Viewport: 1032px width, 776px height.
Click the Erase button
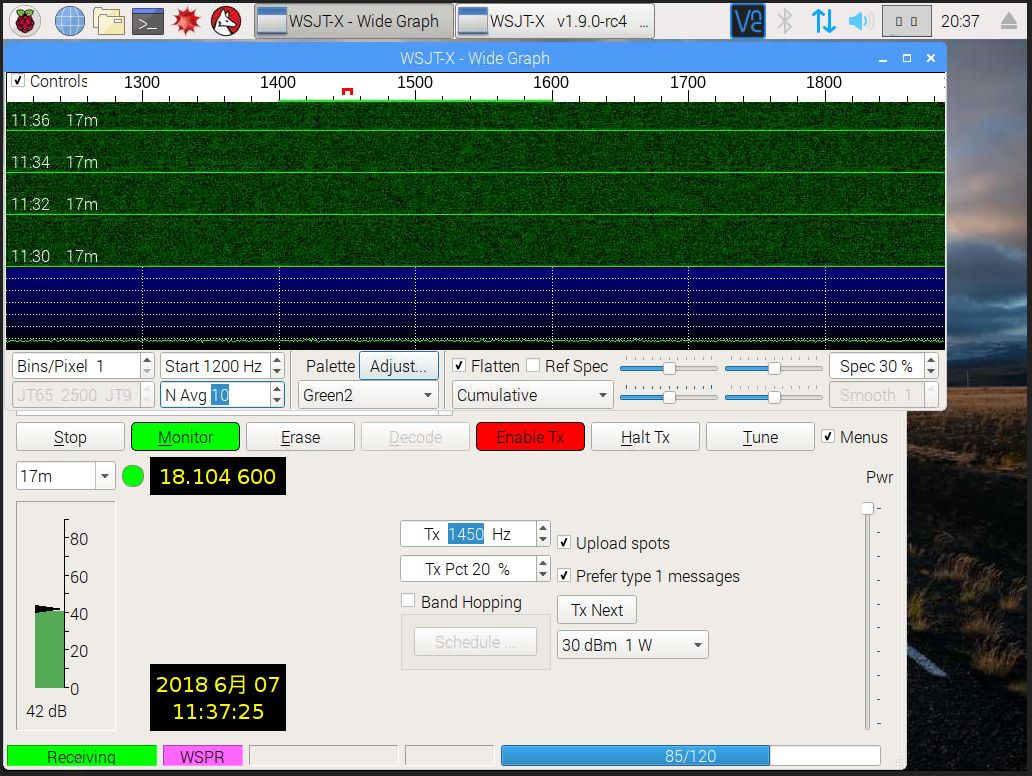click(300, 437)
